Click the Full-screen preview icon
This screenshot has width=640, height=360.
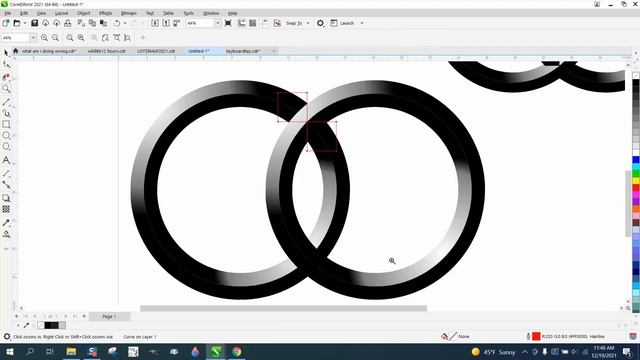click(x=228, y=23)
